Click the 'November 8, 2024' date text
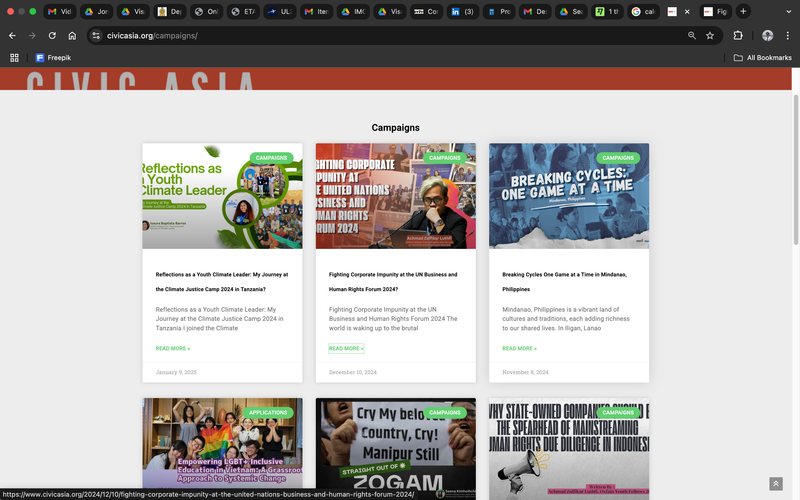The image size is (800, 500). [526, 372]
